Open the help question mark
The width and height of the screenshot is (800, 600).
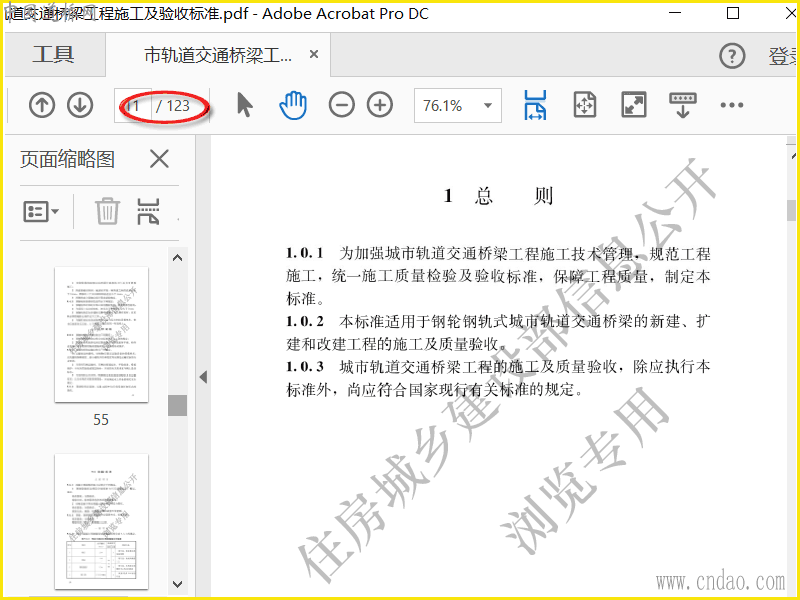coord(732,56)
